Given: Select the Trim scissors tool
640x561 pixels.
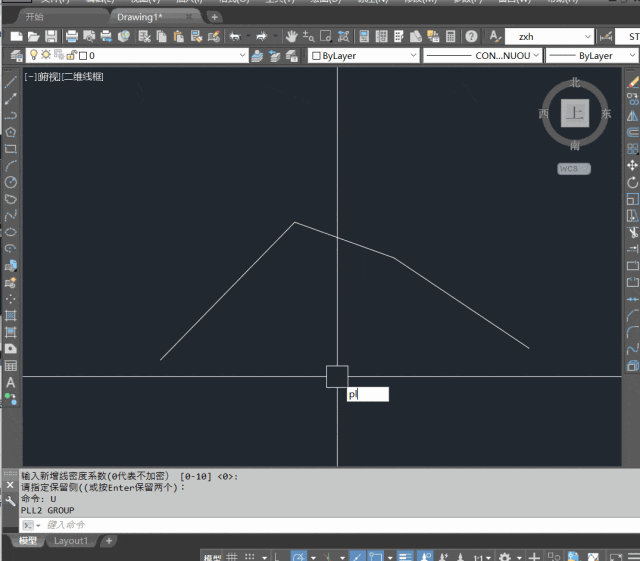Looking at the screenshot, I should (633, 232).
